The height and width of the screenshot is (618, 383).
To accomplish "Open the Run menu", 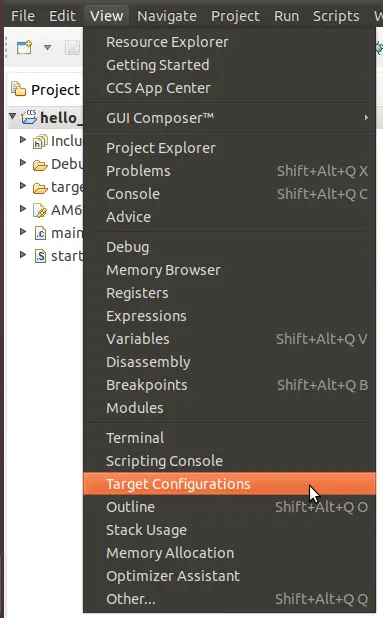I will [x=286, y=16].
